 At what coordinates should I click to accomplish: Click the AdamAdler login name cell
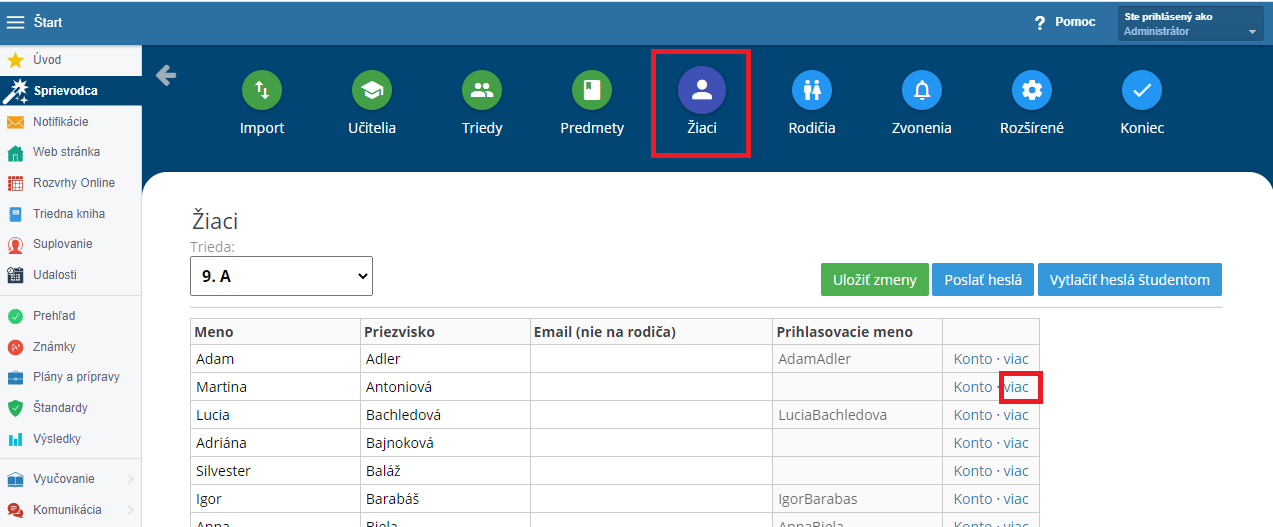pyautogui.click(x=857, y=359)
